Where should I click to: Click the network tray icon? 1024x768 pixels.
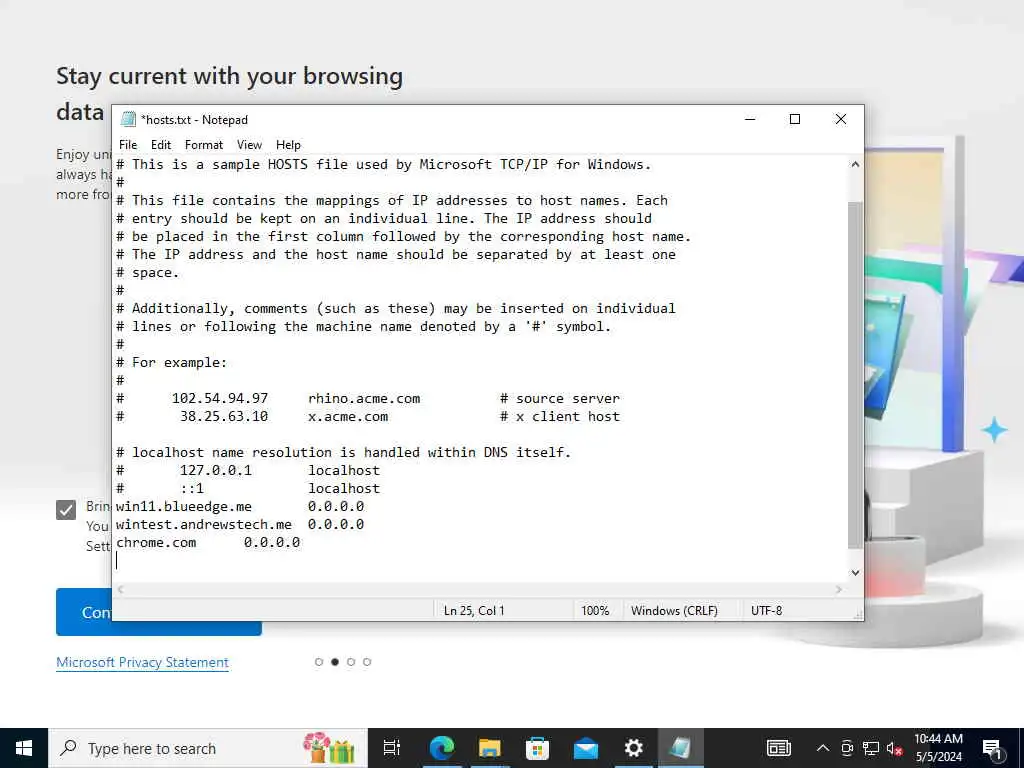(x=871, y=748)
